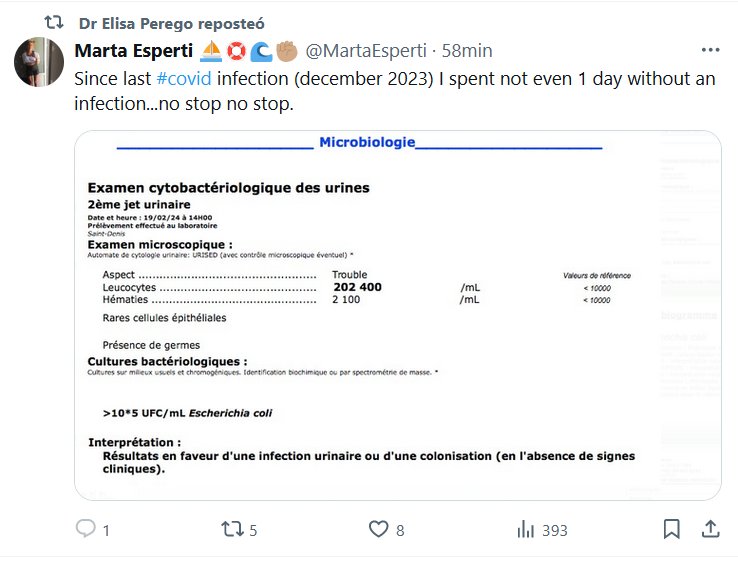Bookmark this tweet
The image size is (738, 564).
672,529
